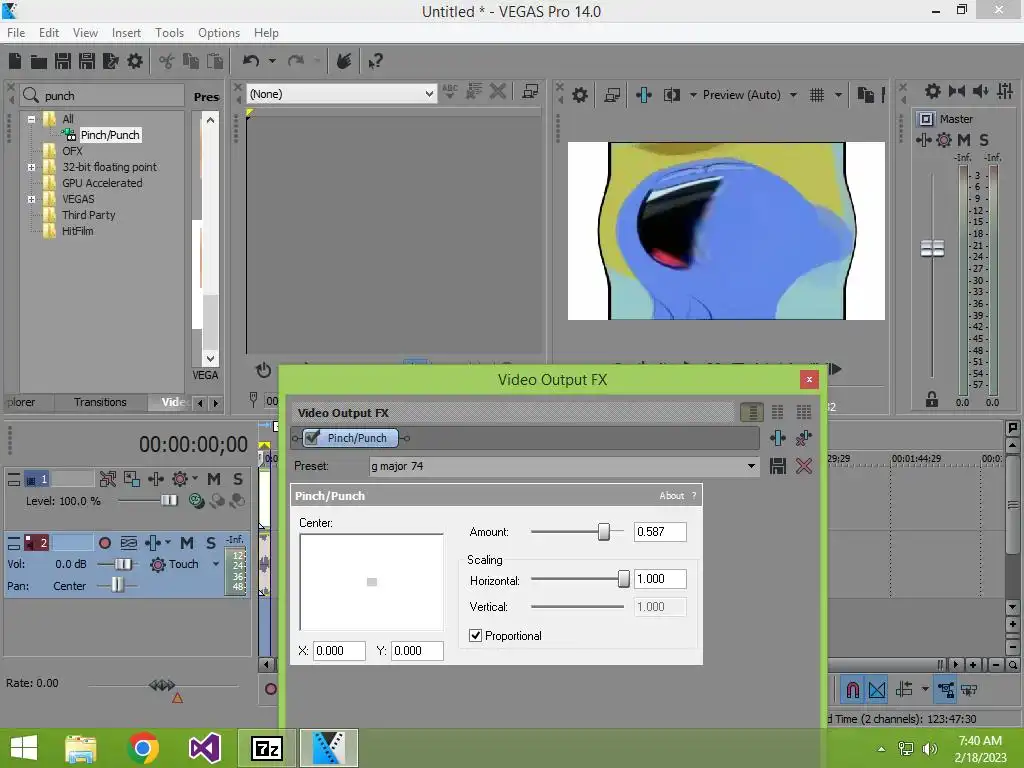Click the Split Screen View icon
This screenshot has height=768, width=1024.
pyautogui.click(x=672, y=95)
